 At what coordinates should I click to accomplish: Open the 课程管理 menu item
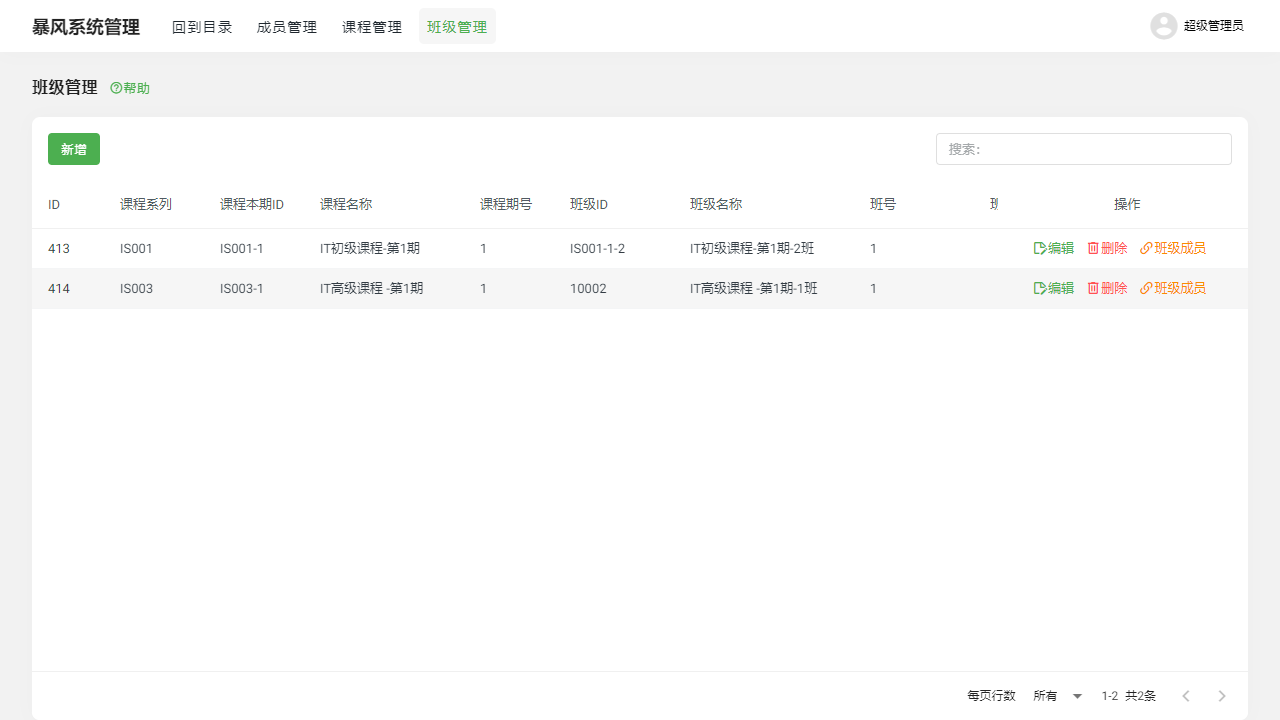(x=371, y=27)
